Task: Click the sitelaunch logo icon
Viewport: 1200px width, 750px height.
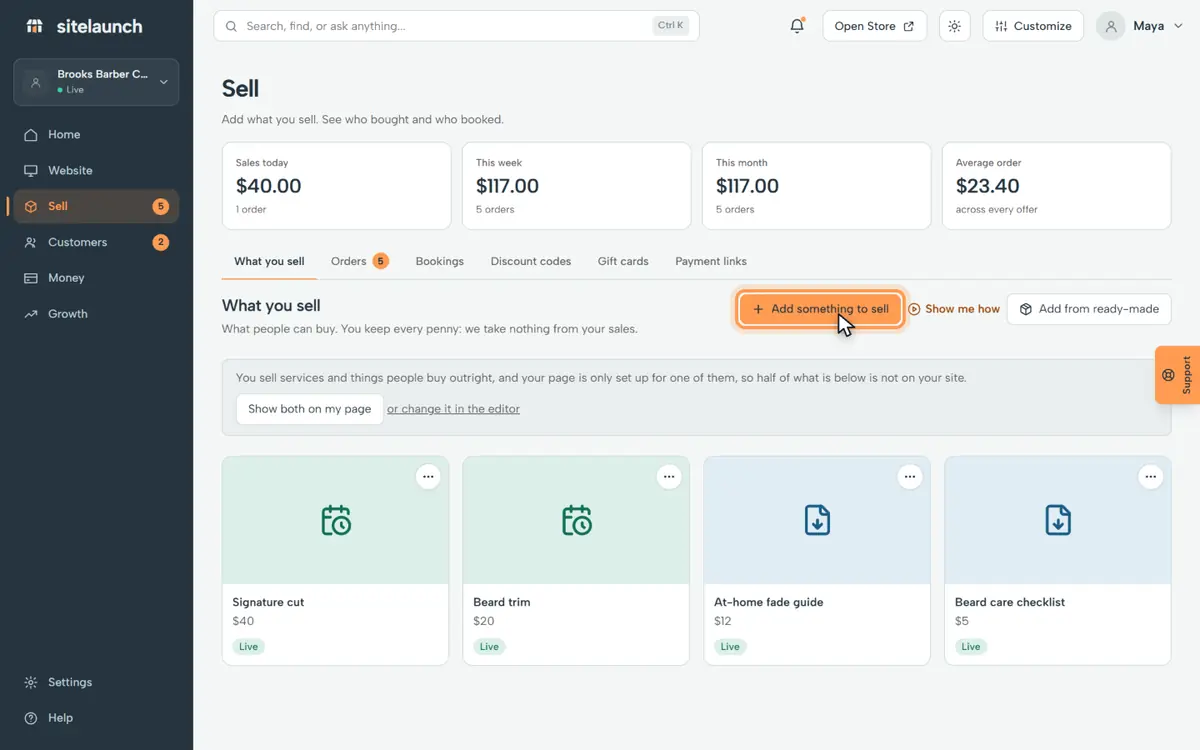Action: pyautogui.click(x=35, y=26)
